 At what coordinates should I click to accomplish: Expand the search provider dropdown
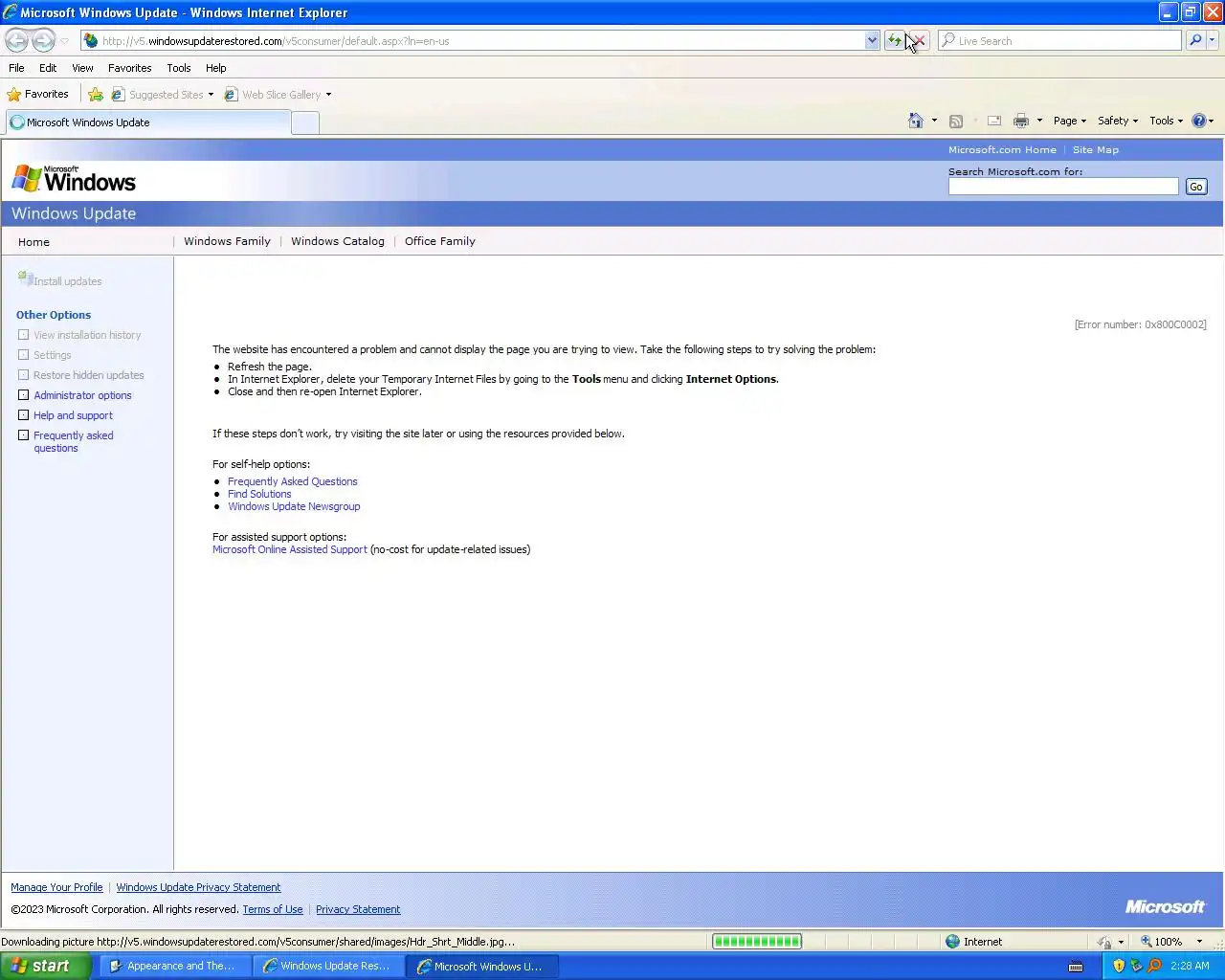point(1213,40)
